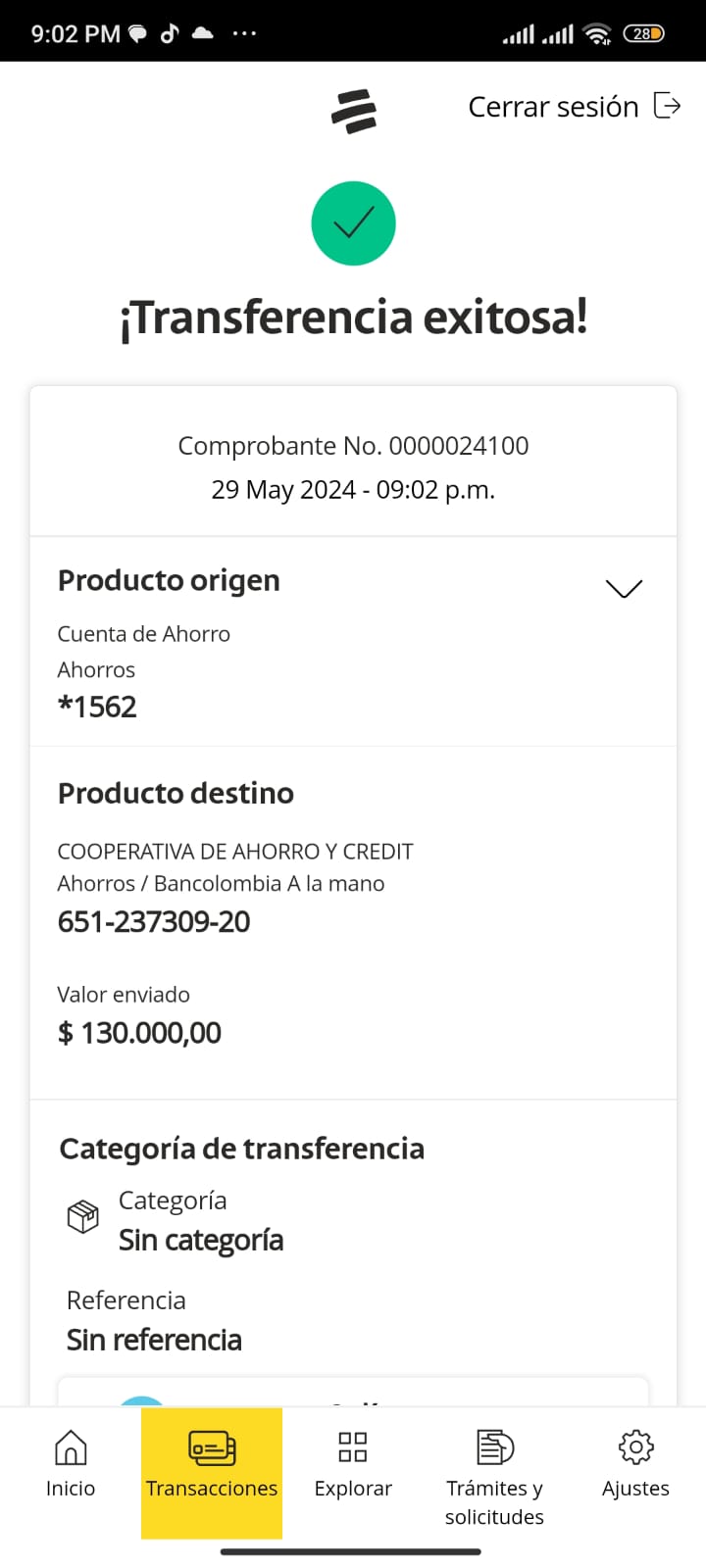Tap the Explorar grid icon
Image resolution: width=706 pixels, height=1568 pixels.
coord(353,1447)
